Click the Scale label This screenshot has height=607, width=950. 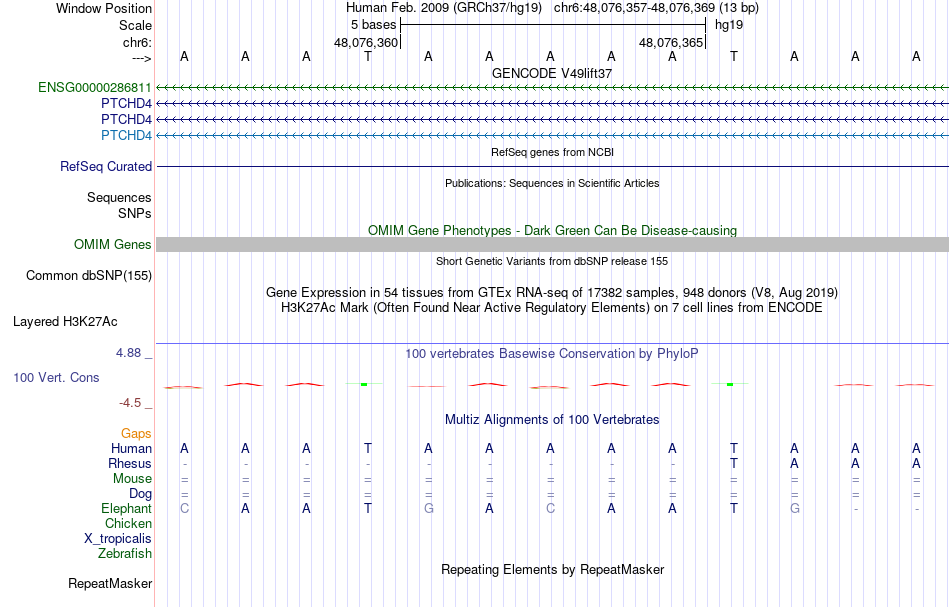coord(136,25)
